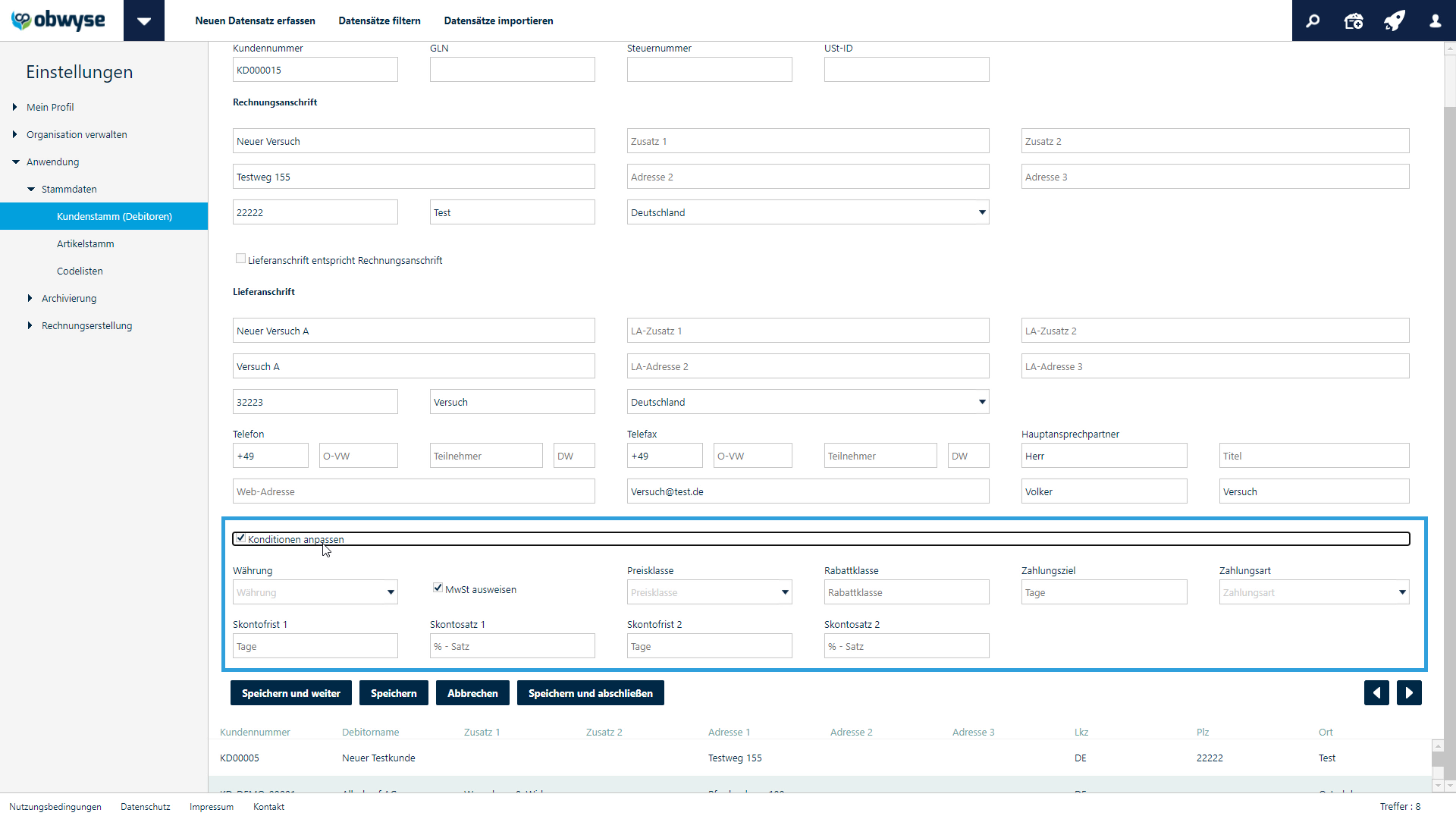The height and width of the screenshot is (819, 1456).
Task: Click the email field Versuch@test.de
Action: (808, 491)
